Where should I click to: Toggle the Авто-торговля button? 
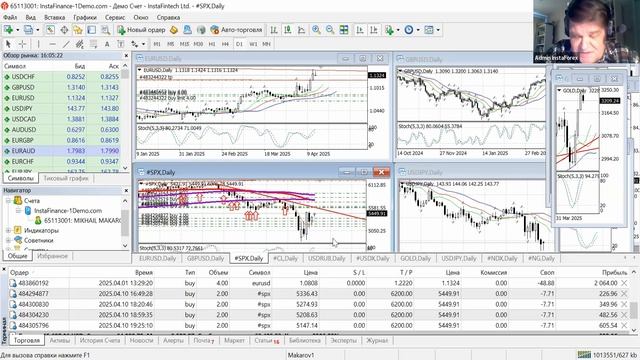coord(236,30)
